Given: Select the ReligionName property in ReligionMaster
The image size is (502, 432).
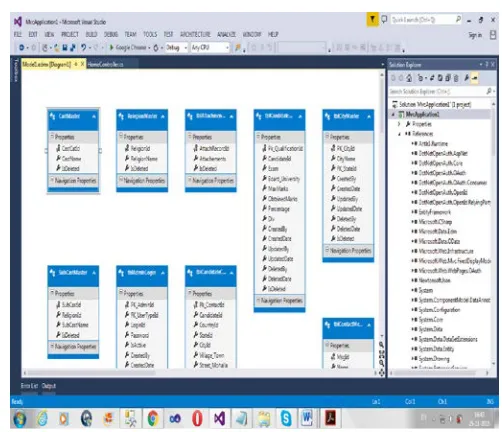Looking at the screenshot, I should (144, 159).
